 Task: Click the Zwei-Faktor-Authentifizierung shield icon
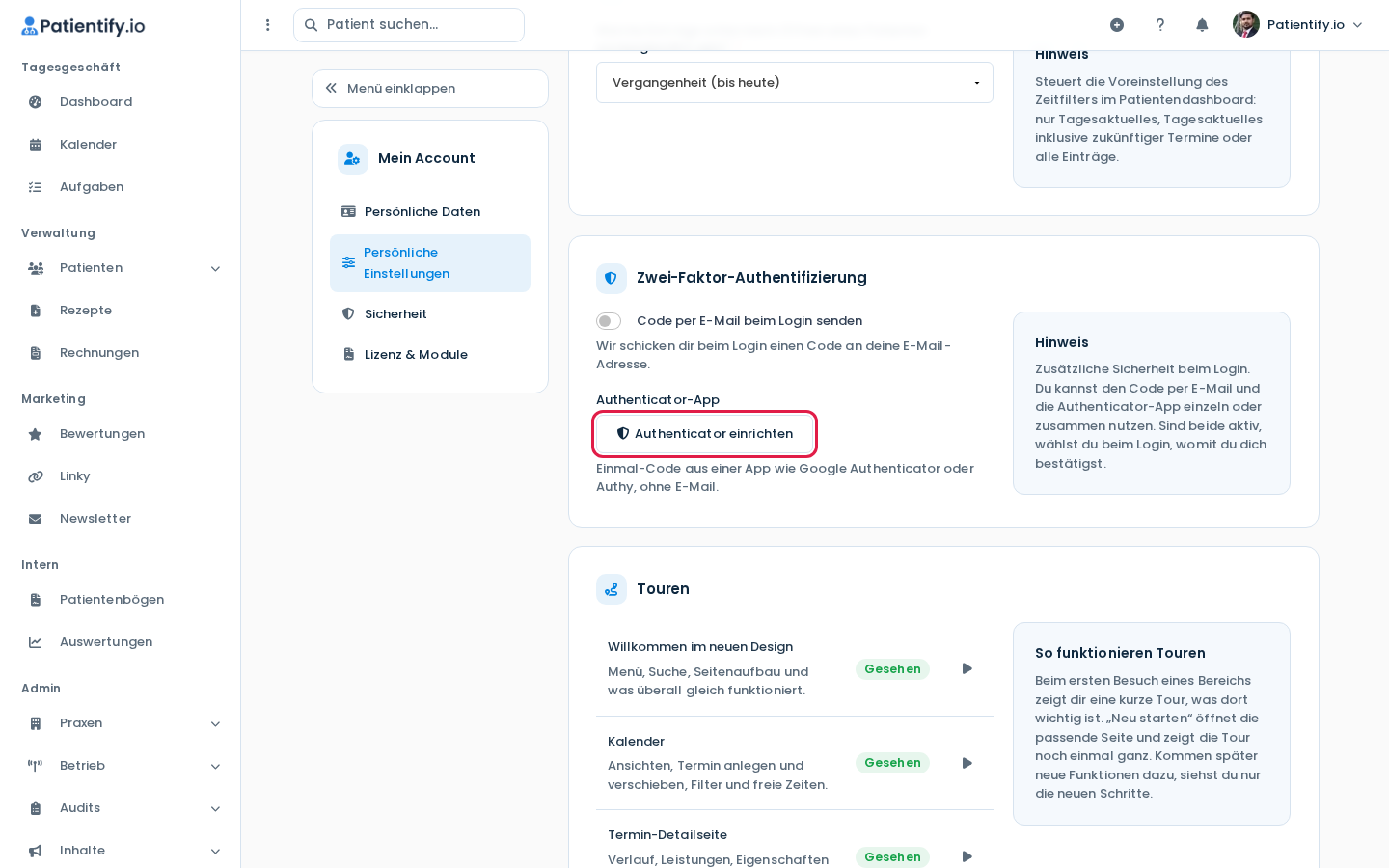pos(612,279)
